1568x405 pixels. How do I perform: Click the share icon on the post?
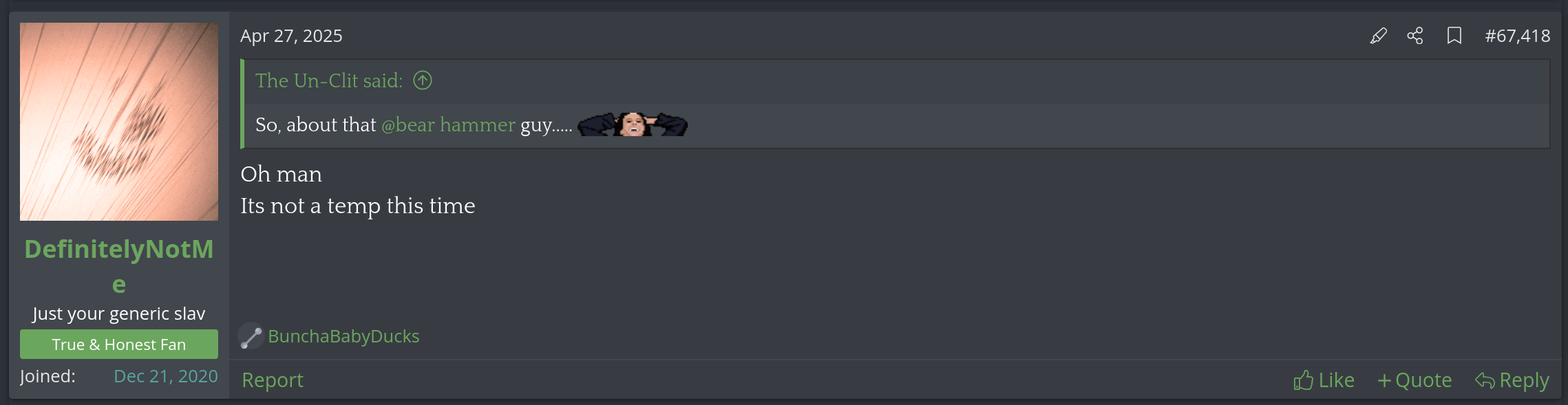pyautogui.click(x=1415, y=36)
